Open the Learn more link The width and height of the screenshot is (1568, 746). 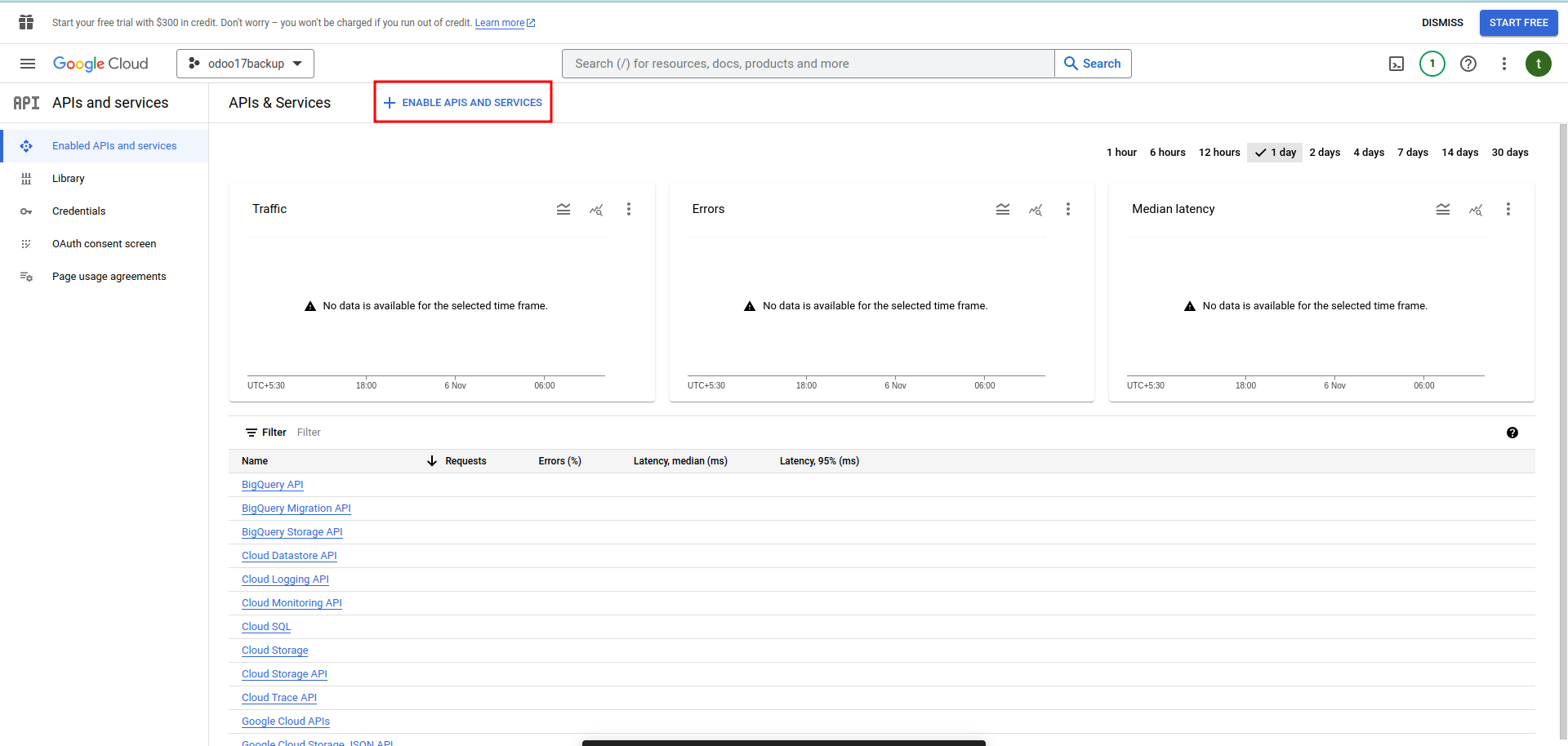click(505, 23)
